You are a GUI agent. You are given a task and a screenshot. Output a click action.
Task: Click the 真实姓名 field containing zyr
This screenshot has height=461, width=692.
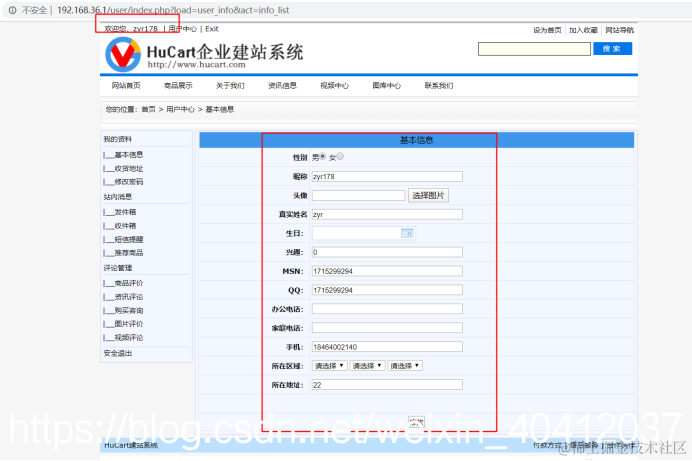click(387, 214)
